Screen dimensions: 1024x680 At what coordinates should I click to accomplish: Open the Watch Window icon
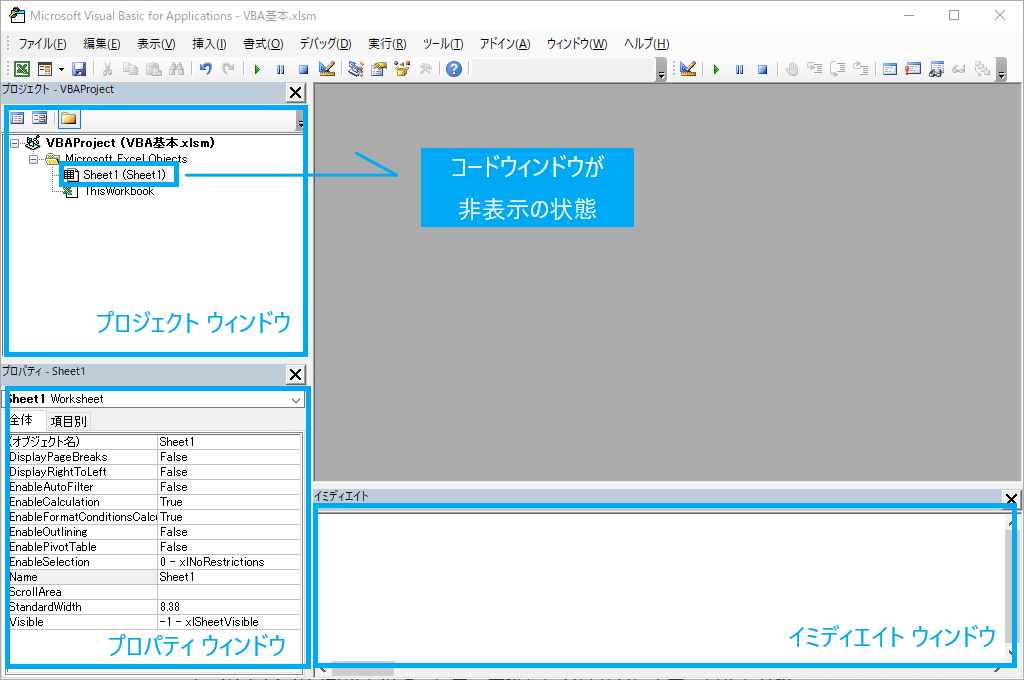pyautogui.click(x=936, y=69)
